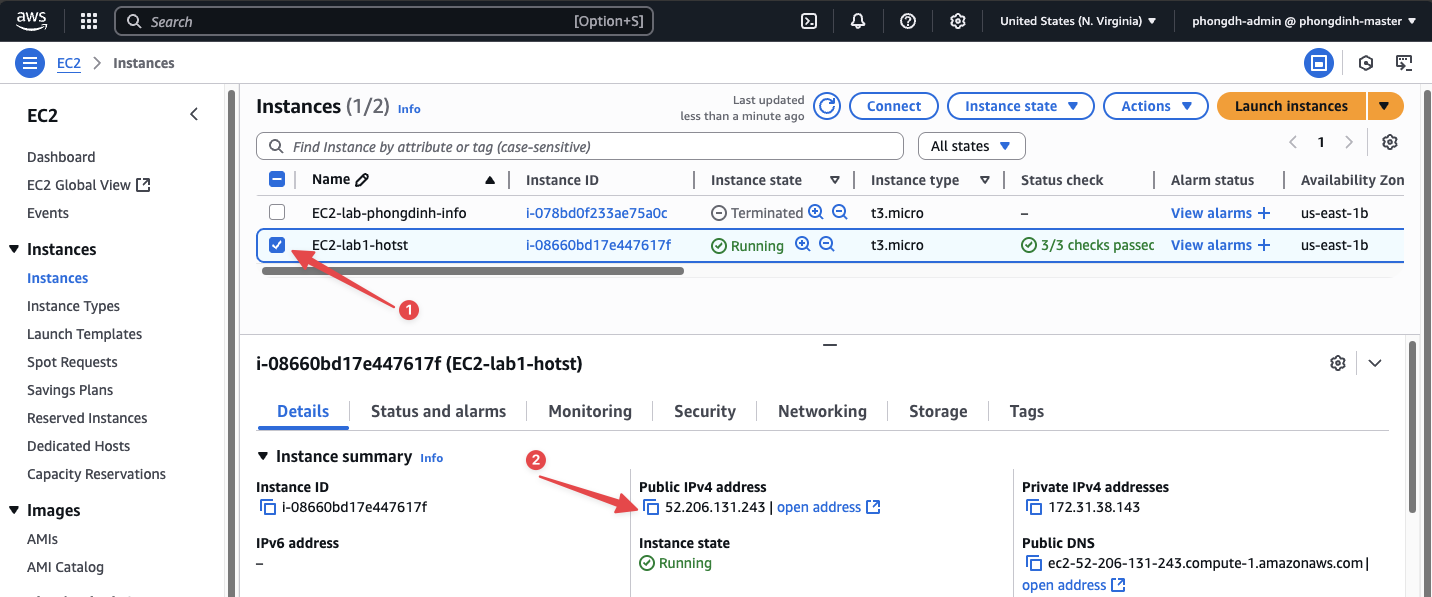Open the Instance state dropdown button
Image resolution: width=1432 pixels, height=597 pixels.
(x=1021, y=106)
